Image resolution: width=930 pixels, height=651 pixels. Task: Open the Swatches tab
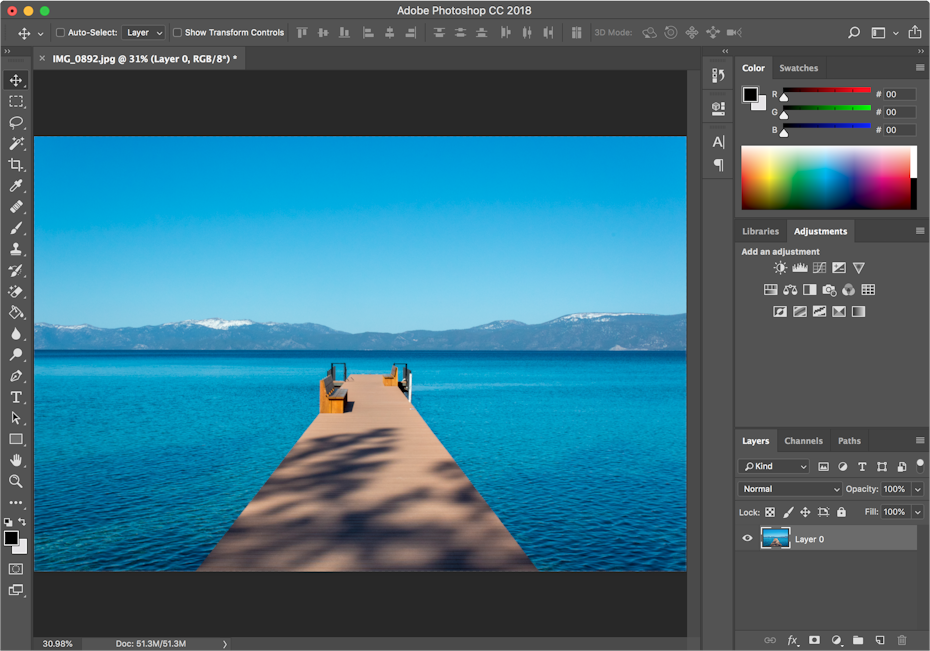(x=798, y=68)
